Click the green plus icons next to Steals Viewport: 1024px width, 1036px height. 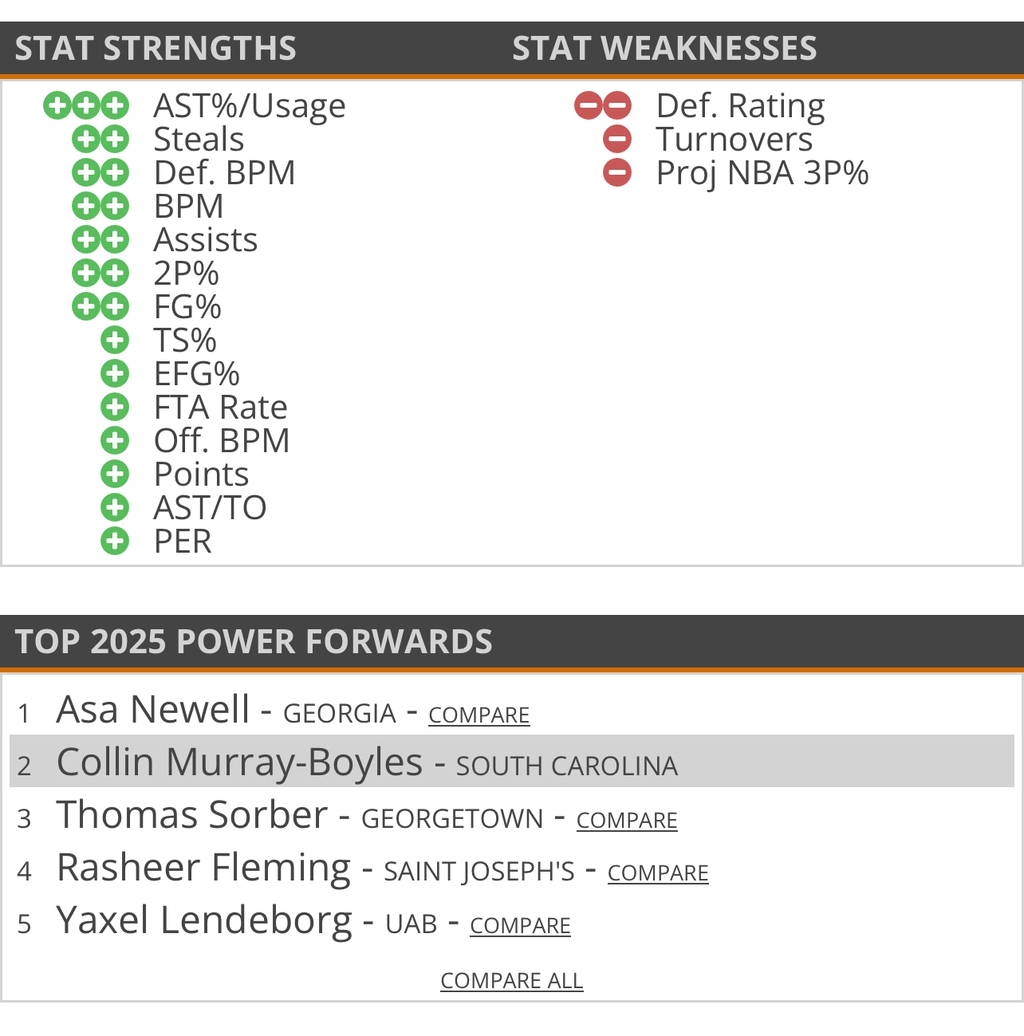[x=100, y=140]
